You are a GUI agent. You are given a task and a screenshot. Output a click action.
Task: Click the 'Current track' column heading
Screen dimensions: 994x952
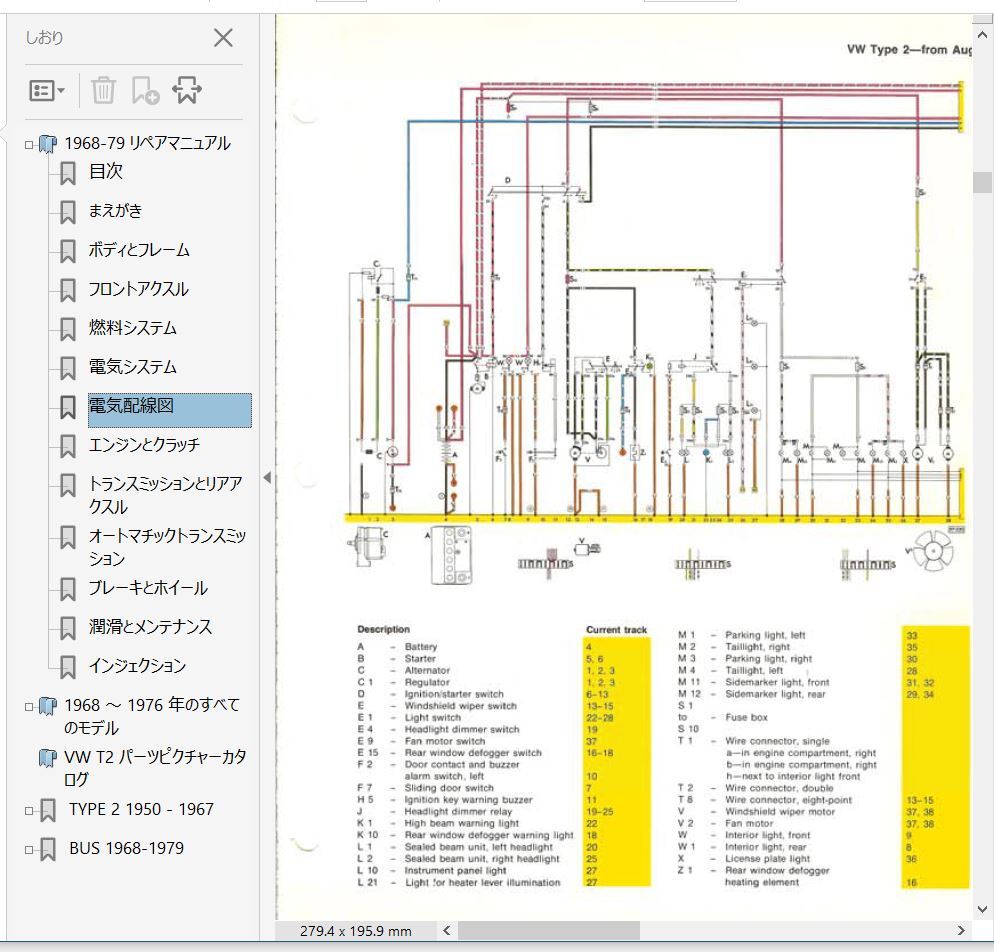pyautogui.click(x=616, y=629)
